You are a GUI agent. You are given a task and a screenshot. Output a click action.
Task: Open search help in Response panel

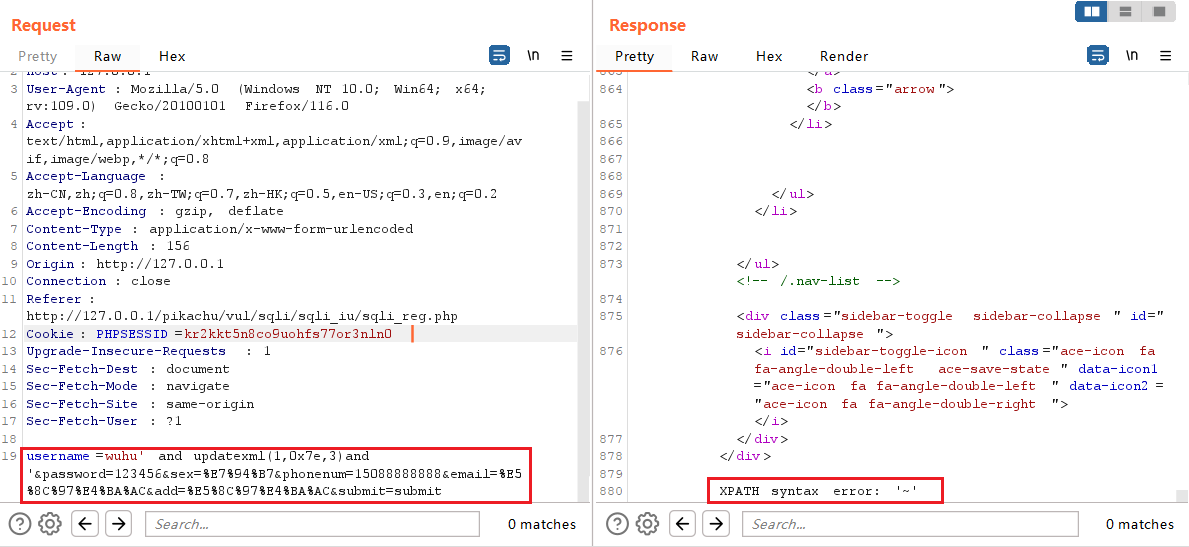(x=618, y=523)
